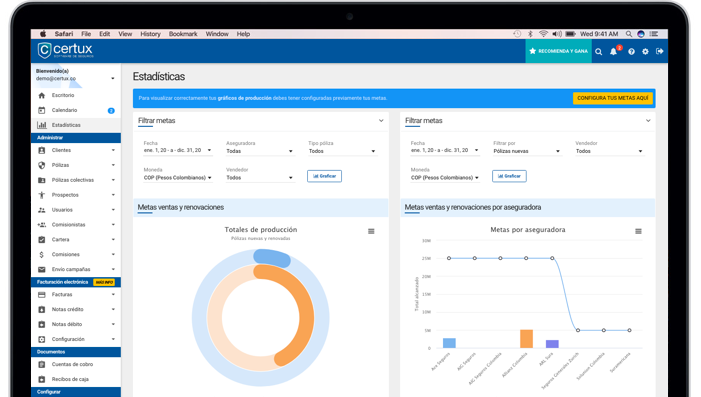701x397 pixels.
Task: Click the Pólizas shield icon
Action: tap(42, 165)
